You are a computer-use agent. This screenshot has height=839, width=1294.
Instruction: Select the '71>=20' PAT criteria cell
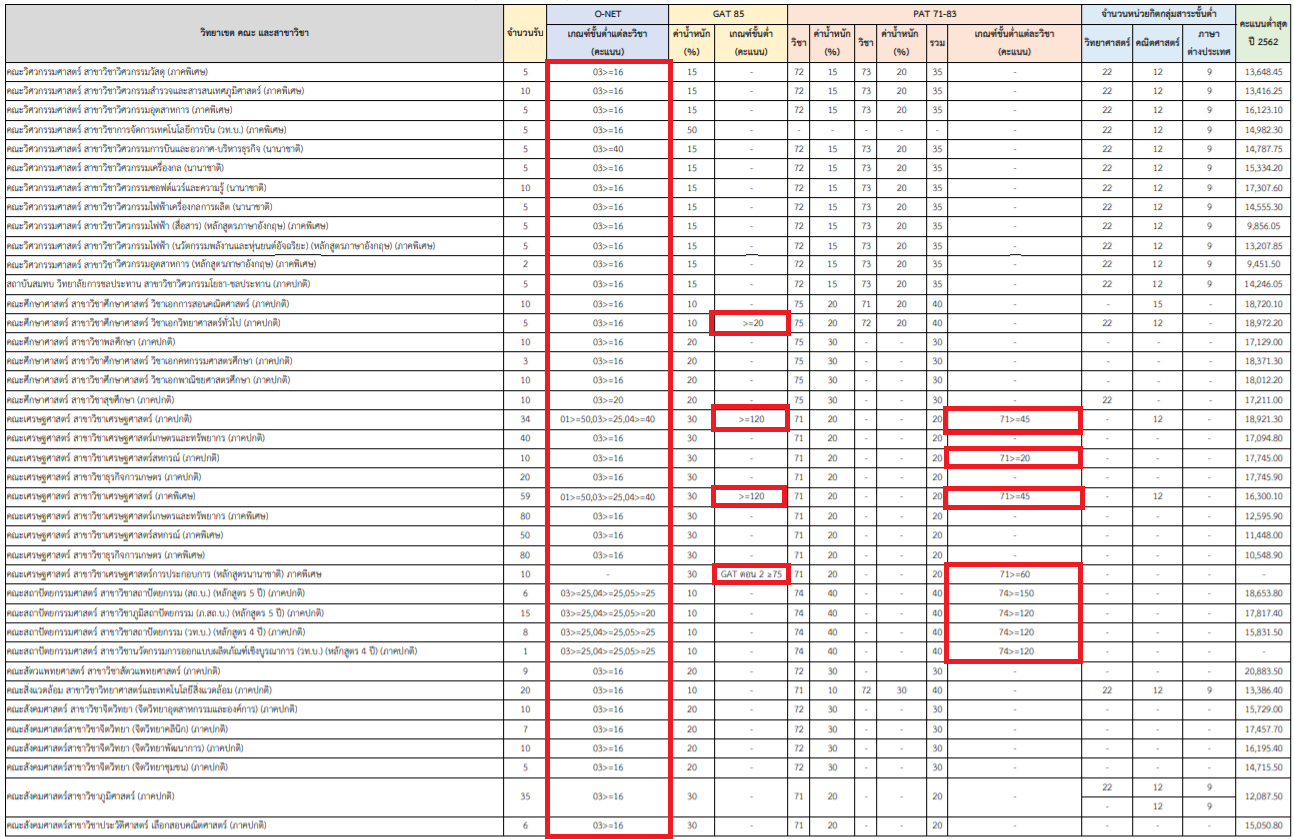coord(1015,457)
